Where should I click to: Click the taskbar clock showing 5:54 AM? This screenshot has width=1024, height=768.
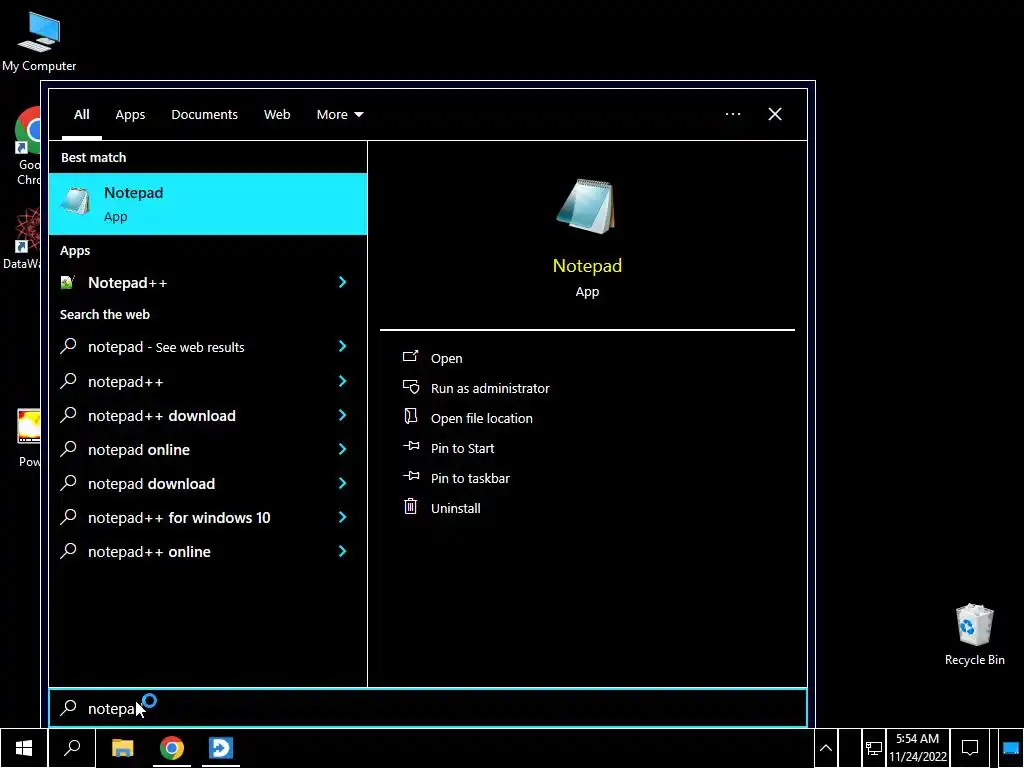[x=917, y=748]
